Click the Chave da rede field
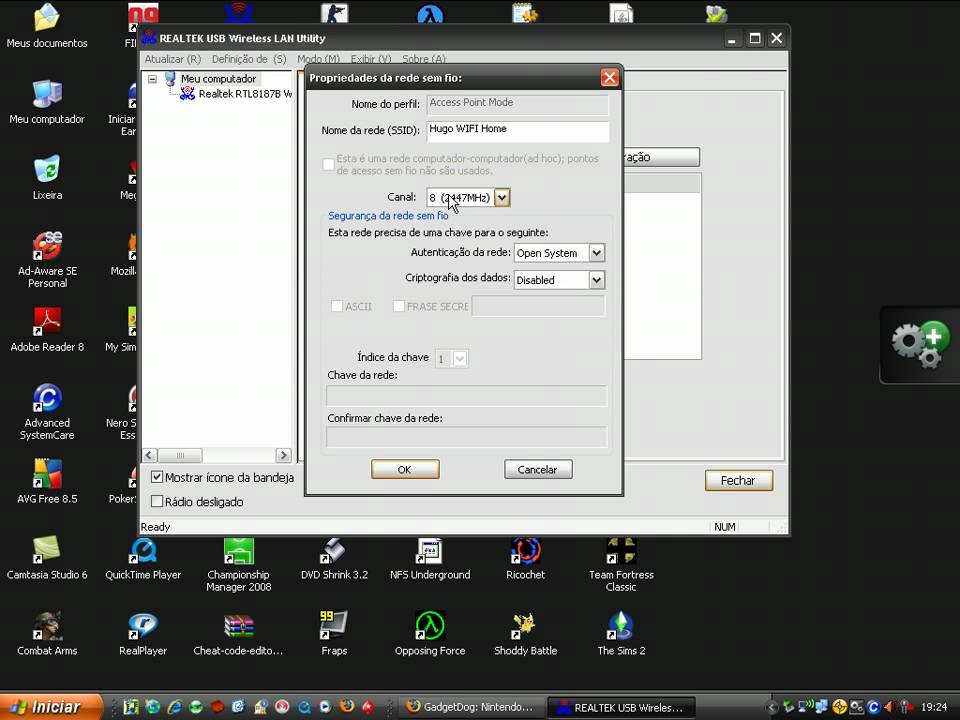 (x=467, y=396)
